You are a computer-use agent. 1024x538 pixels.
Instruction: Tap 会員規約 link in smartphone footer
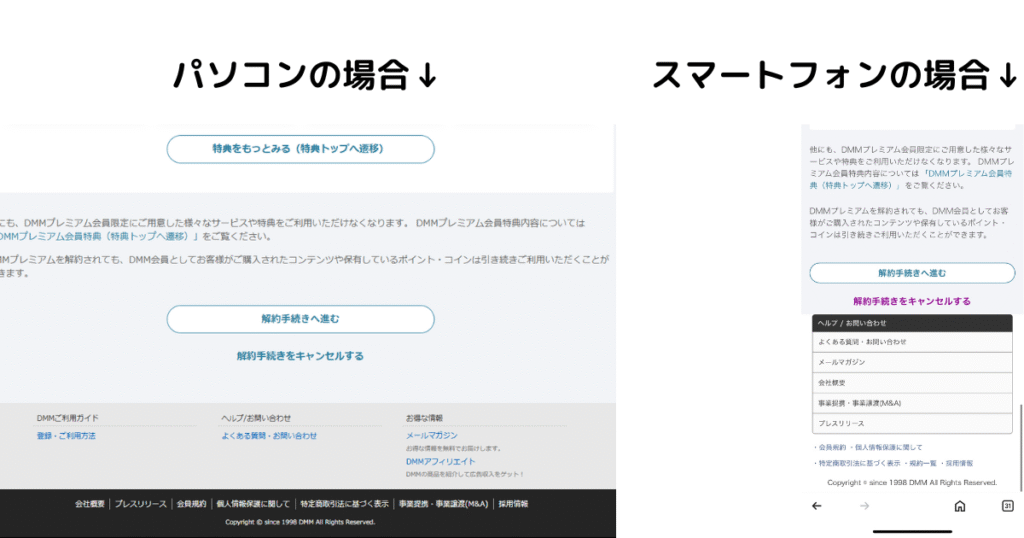click(x=832, y=447)
